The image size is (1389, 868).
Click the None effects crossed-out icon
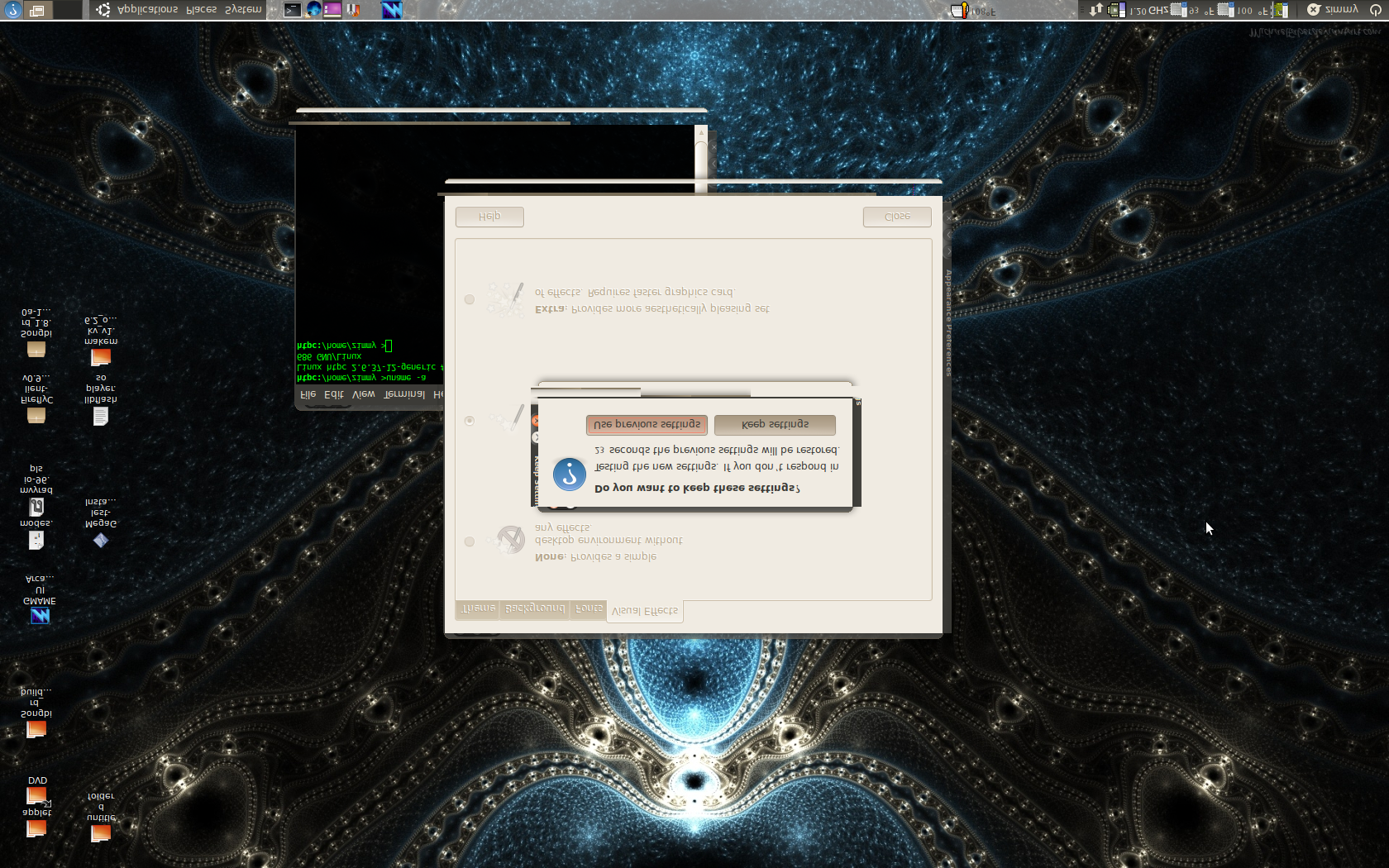click(510, 540)
